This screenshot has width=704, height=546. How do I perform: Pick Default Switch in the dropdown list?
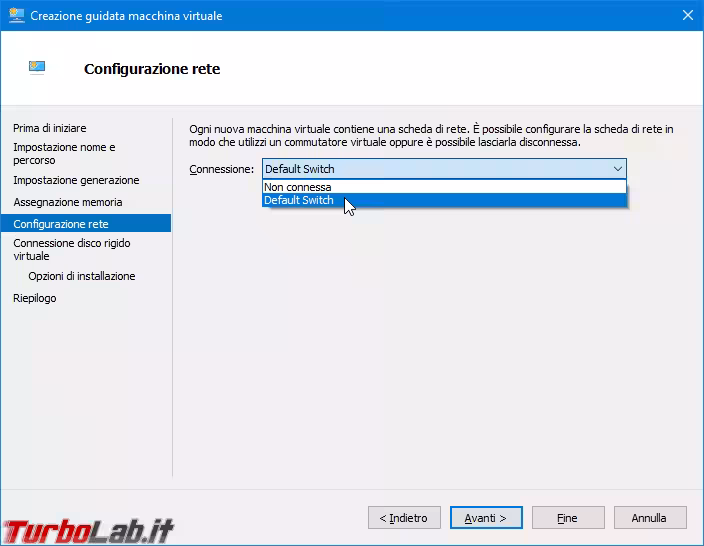(299, 200)
